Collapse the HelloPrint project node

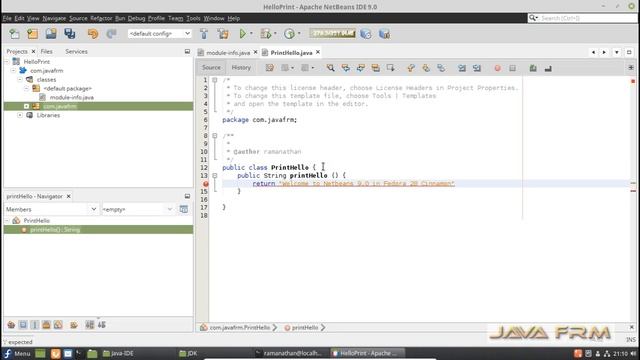tap(7, 62)
